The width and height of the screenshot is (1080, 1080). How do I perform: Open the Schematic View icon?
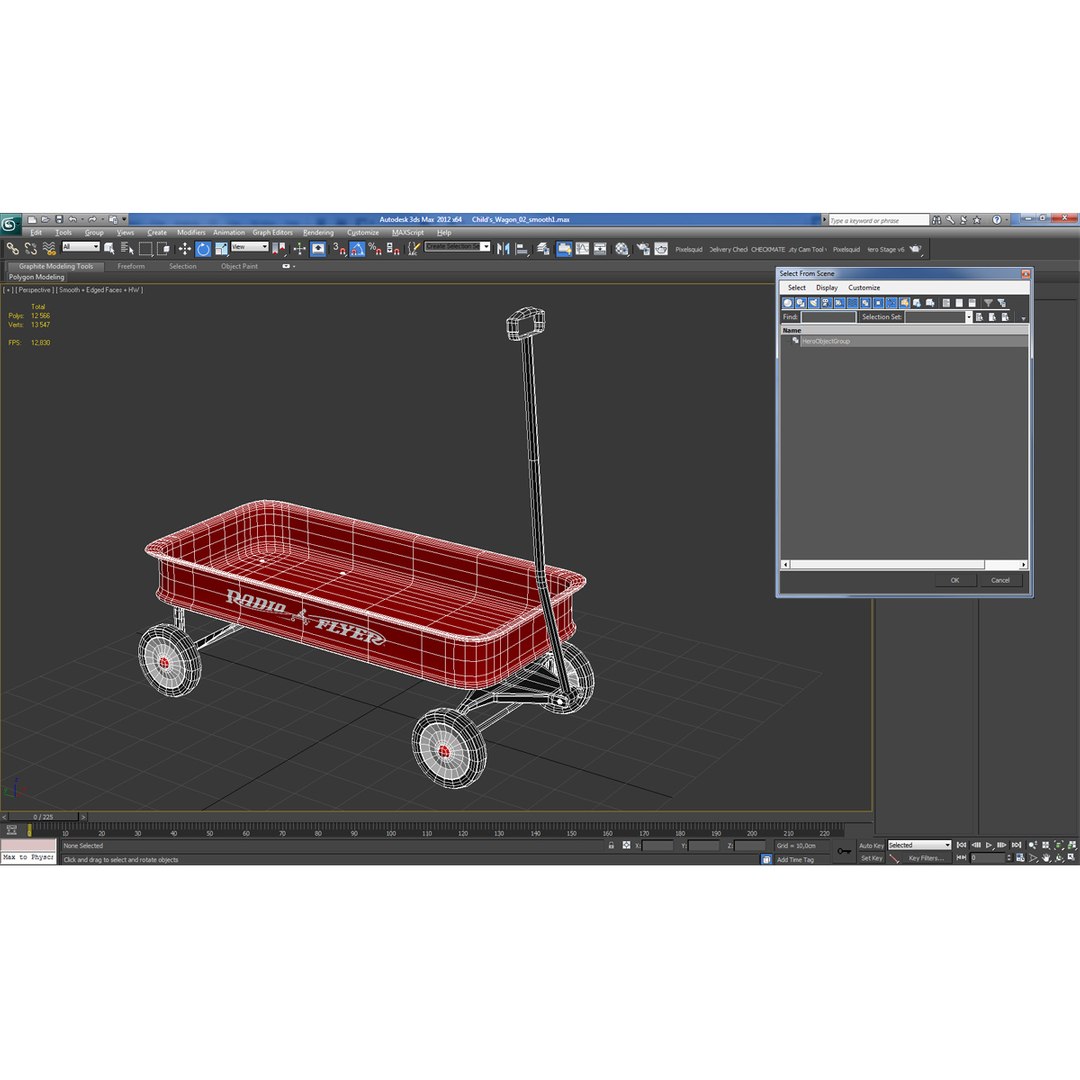tap(600, 249)
